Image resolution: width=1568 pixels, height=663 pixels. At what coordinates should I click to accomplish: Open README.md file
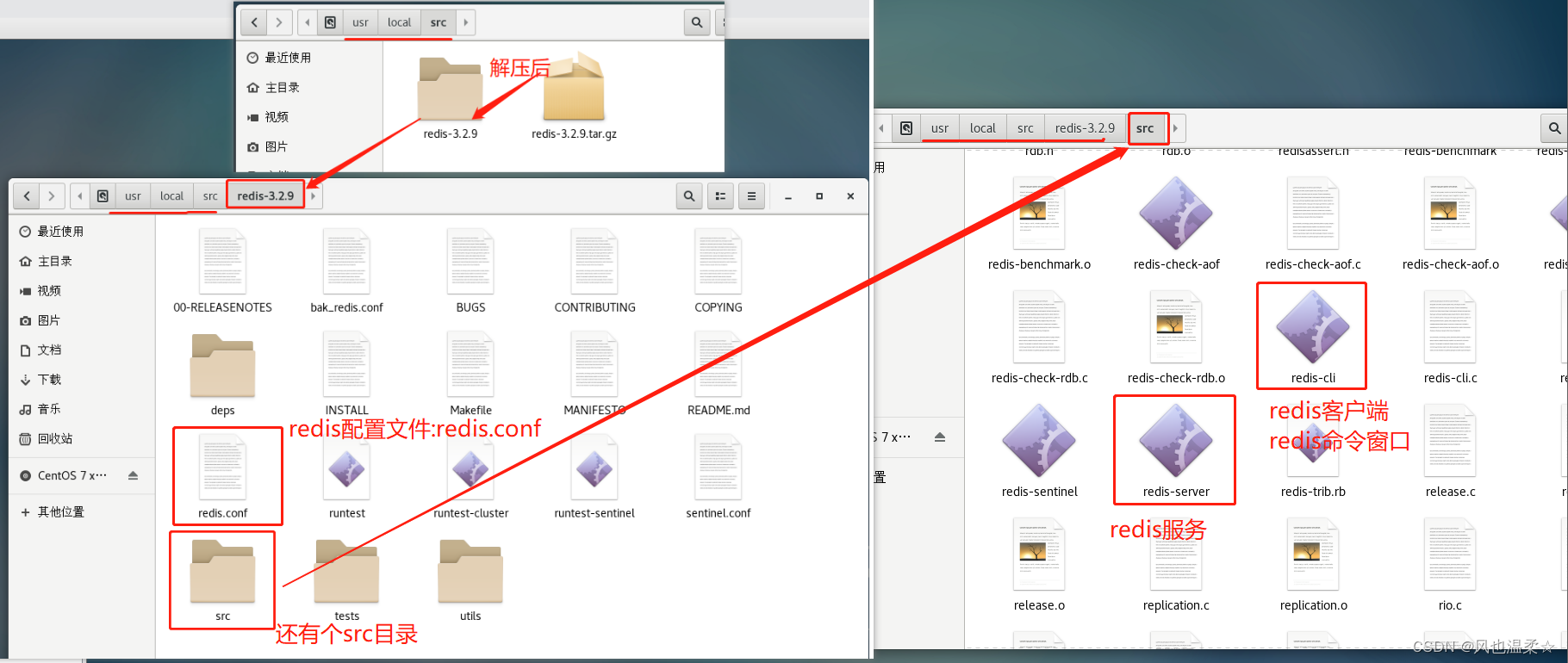click(719, 375)
